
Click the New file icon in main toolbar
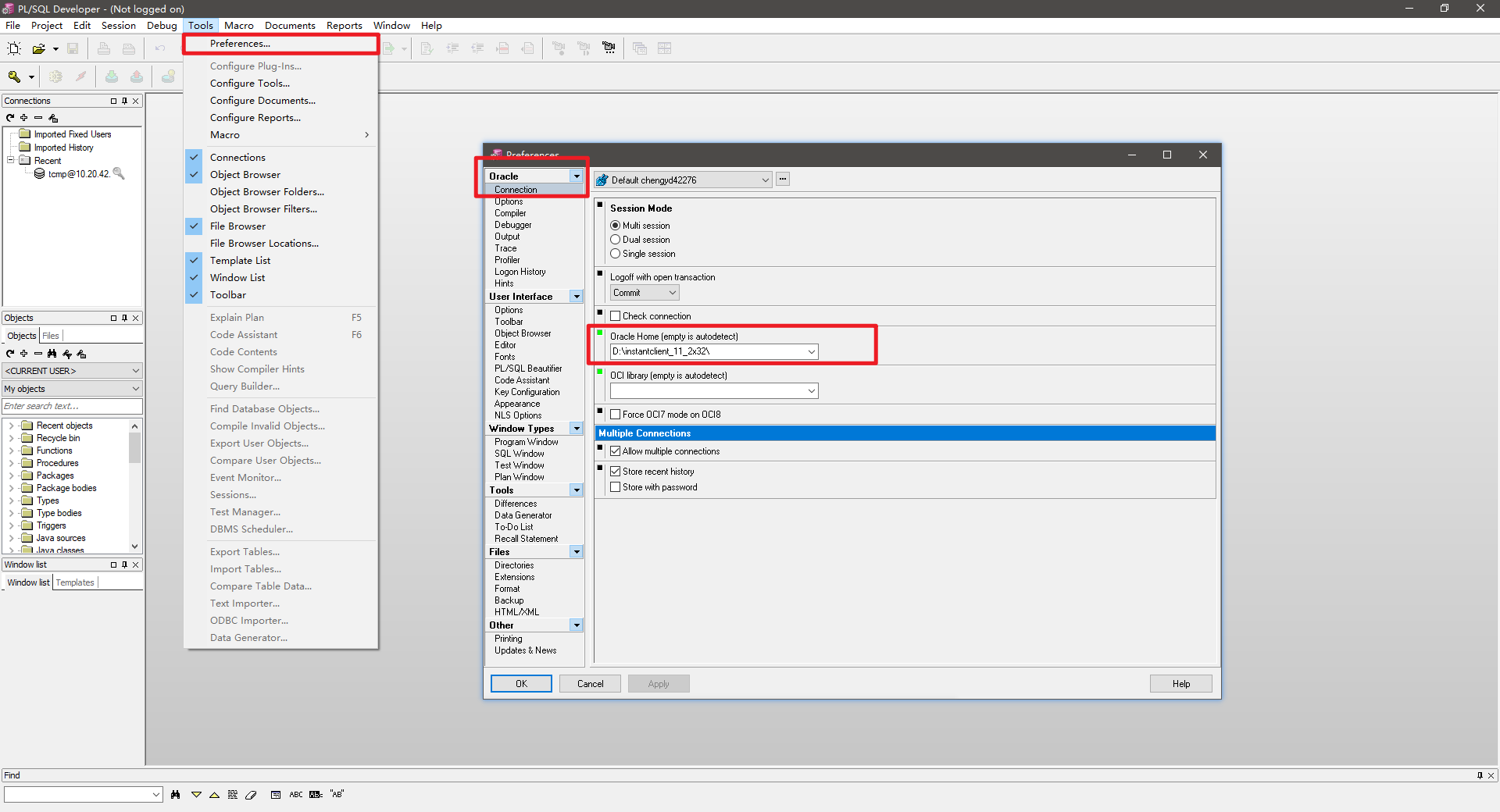14,48
